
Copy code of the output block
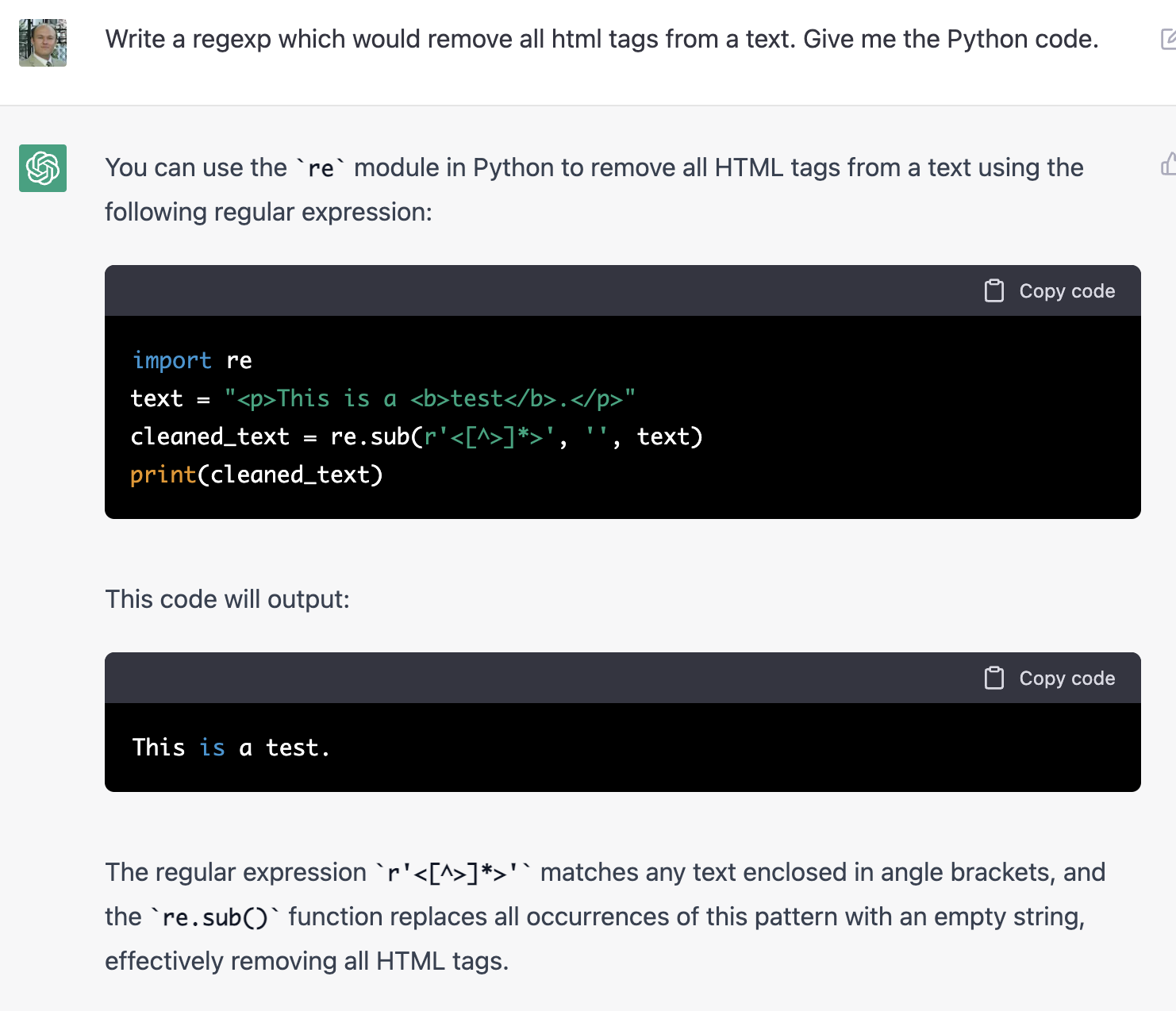click(x=1050, y=678)
